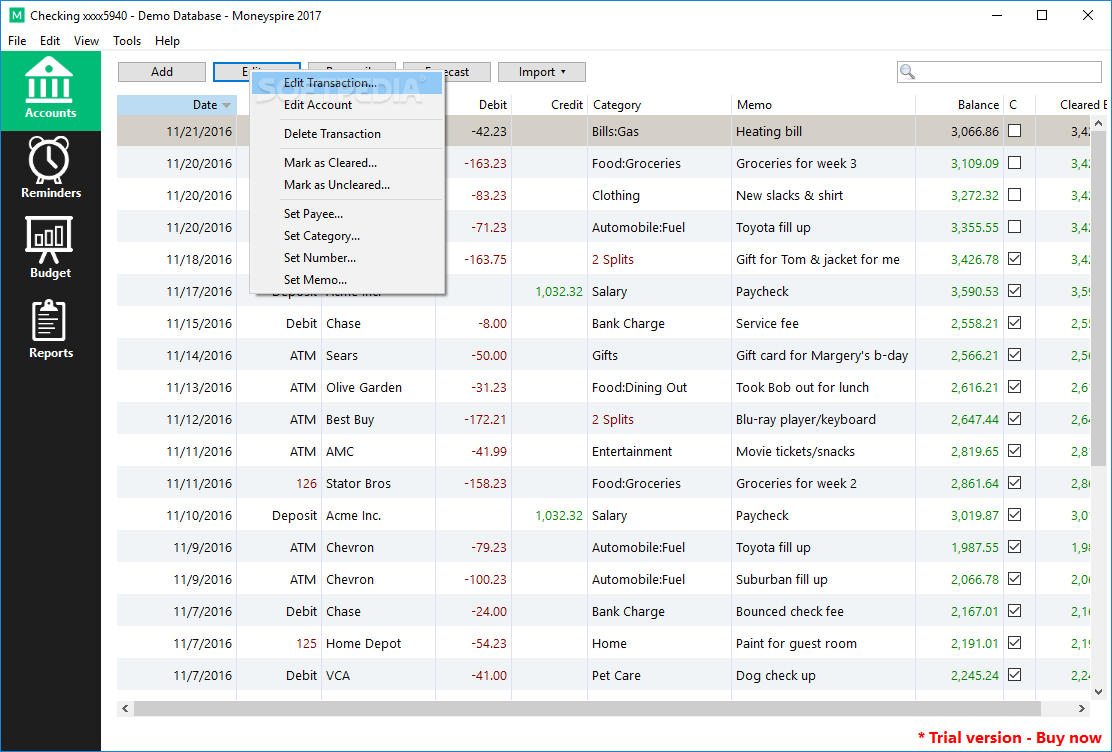Open the Reminders alarm clock section
The height and width of the screenshot is (752, 1112).
click(x=50, y=168)
